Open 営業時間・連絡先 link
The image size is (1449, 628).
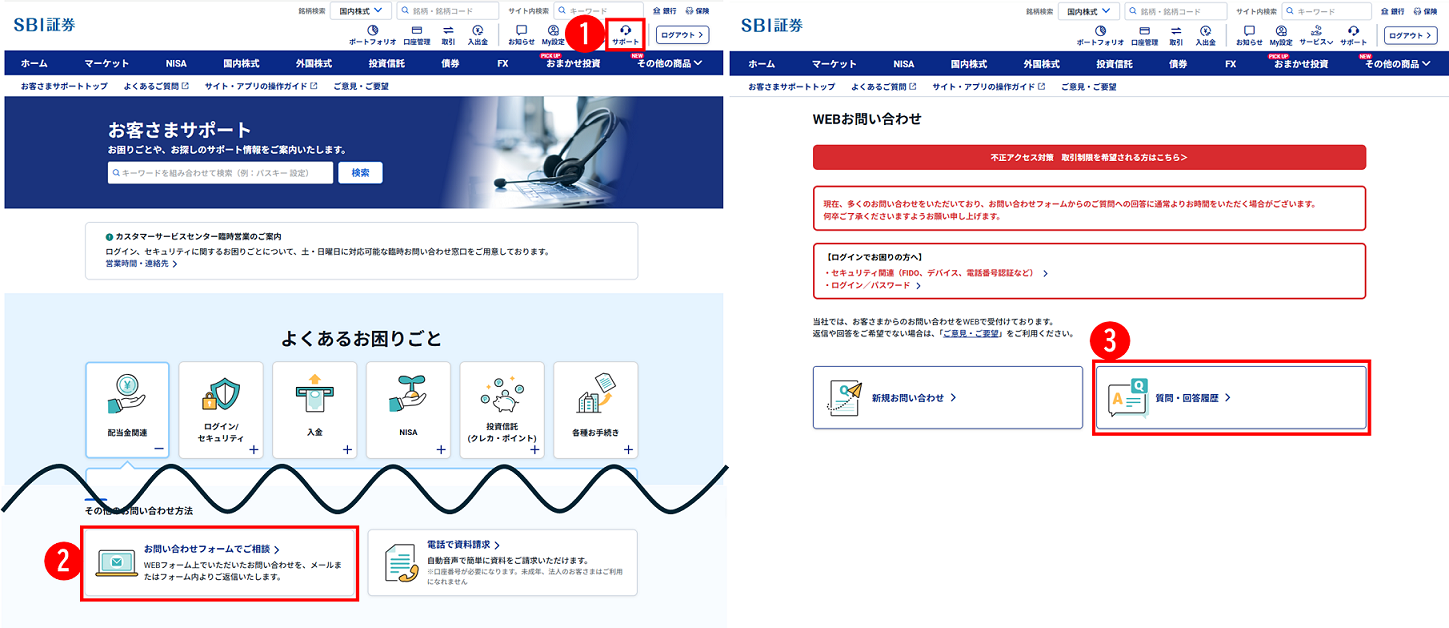(141, 264)
